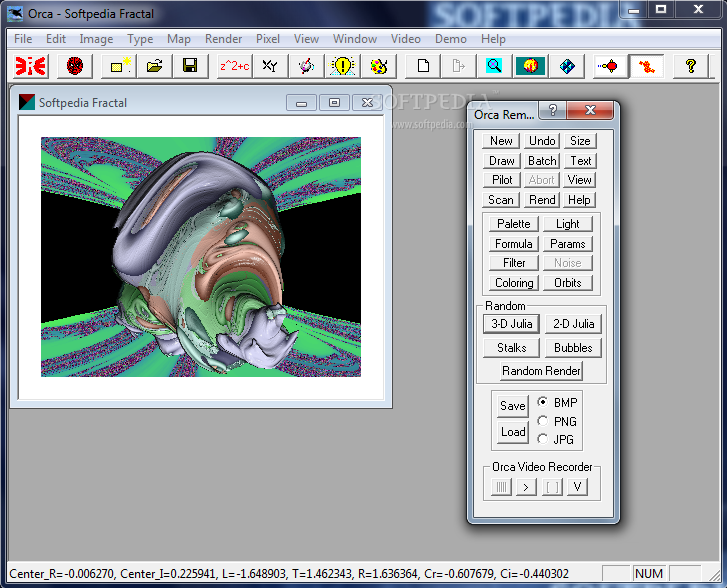Click the Softpedia Fractal window icon
The width and height of the screenshot is (727, 588).
[26, 102]
